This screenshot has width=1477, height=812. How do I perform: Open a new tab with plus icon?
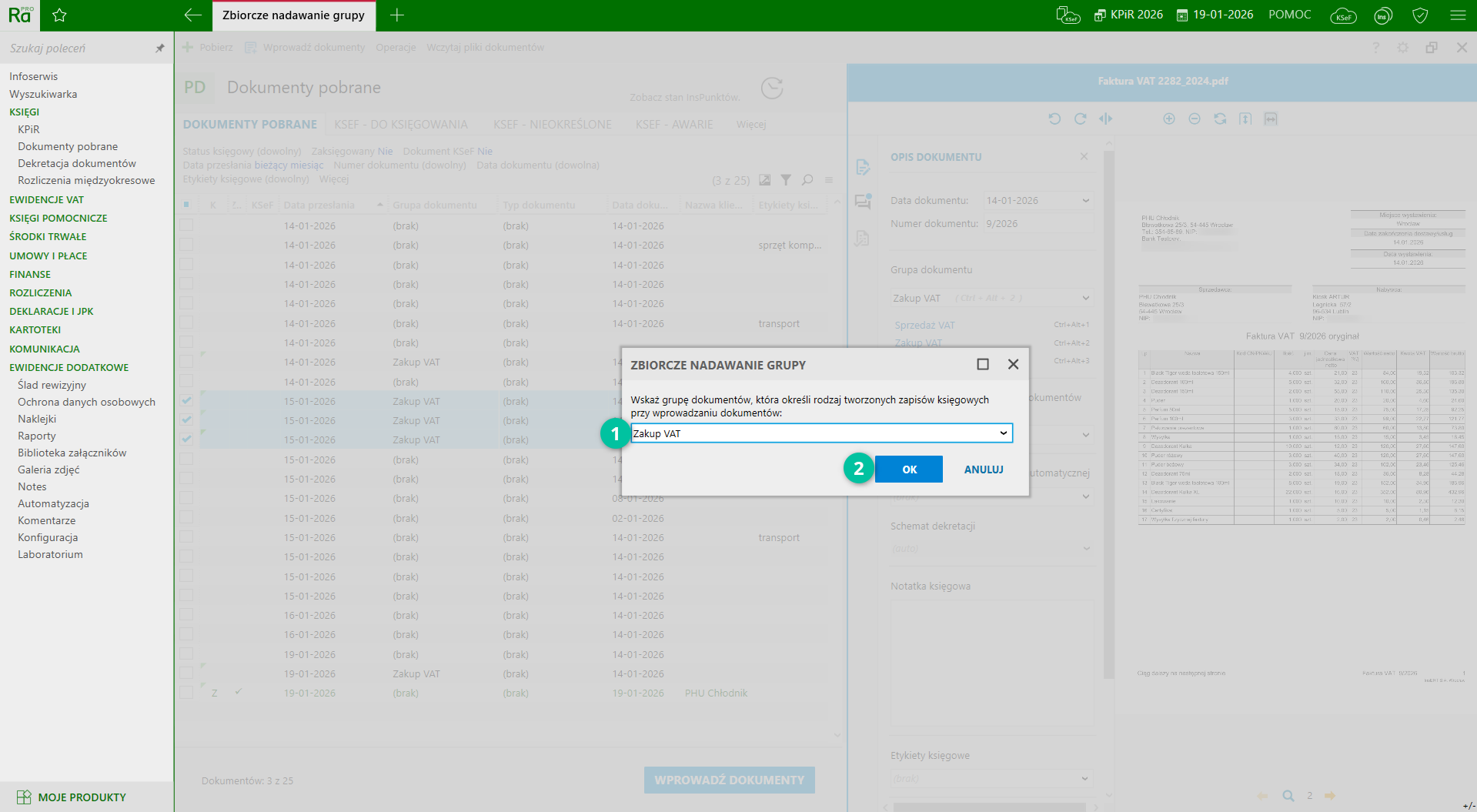396,15
